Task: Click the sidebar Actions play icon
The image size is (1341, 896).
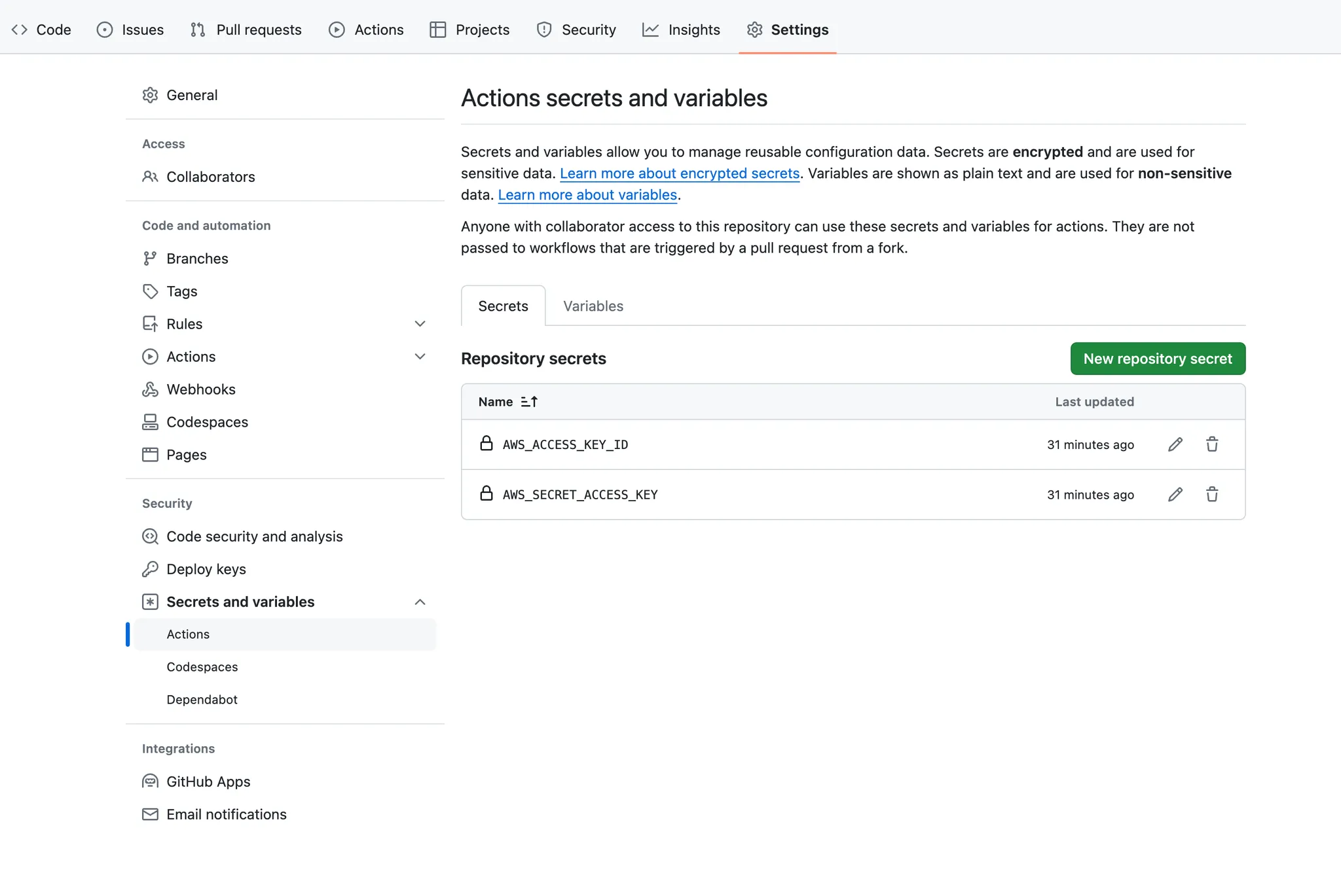Action: (x=150, y=357)
